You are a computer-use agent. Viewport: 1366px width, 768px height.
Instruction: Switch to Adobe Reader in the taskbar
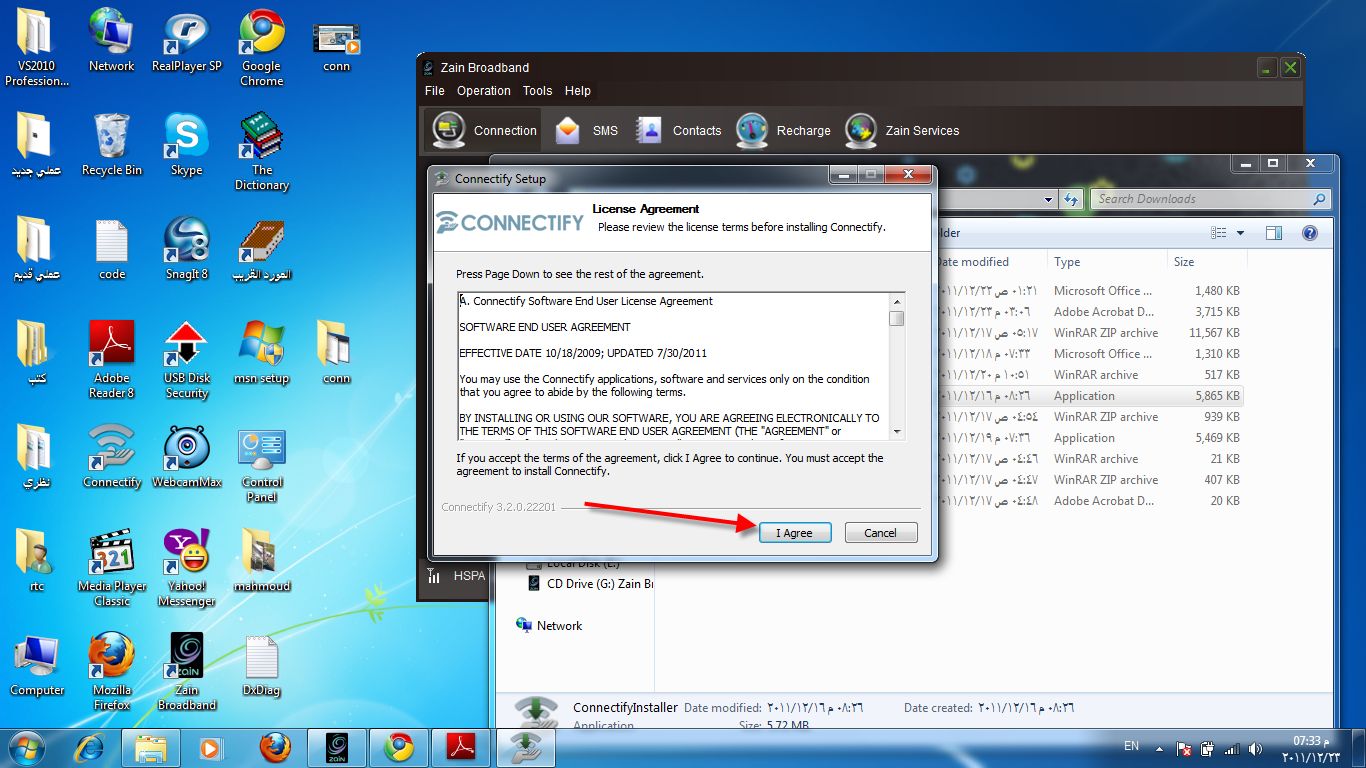(x=460, y=747)
